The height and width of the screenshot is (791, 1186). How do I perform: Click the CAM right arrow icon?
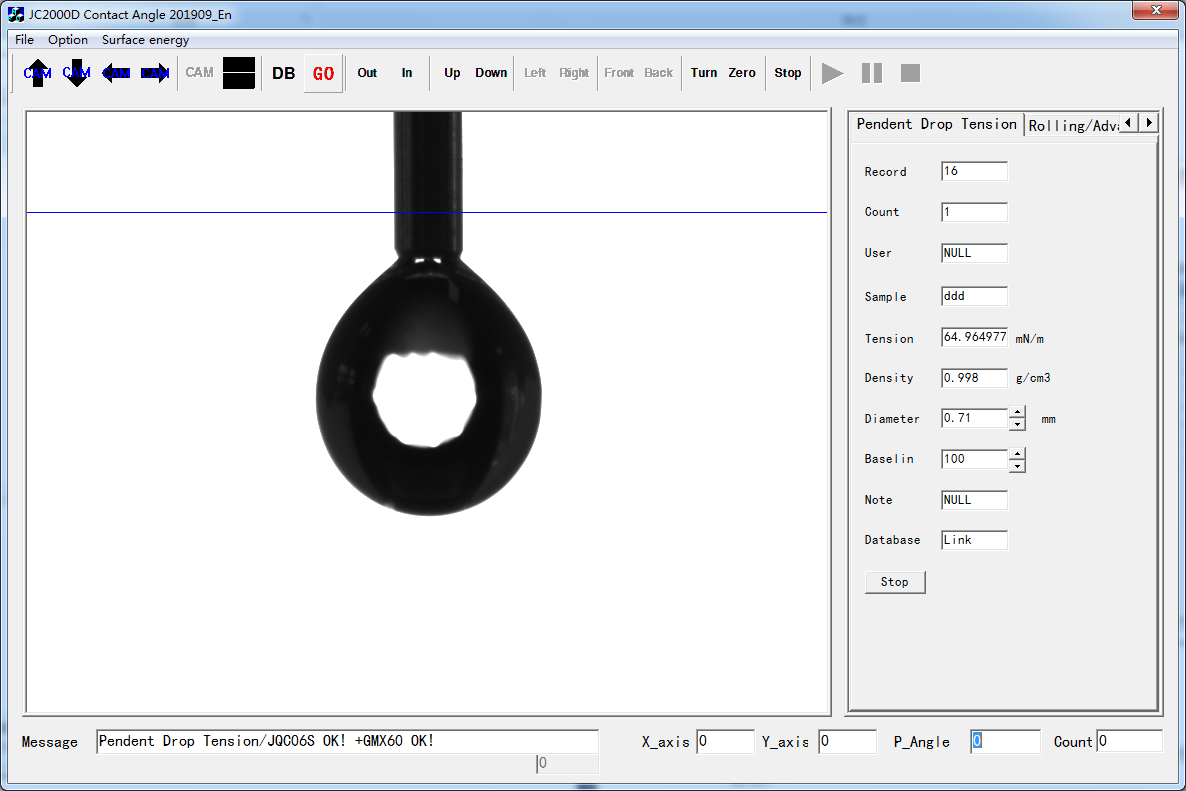(155, 73)
